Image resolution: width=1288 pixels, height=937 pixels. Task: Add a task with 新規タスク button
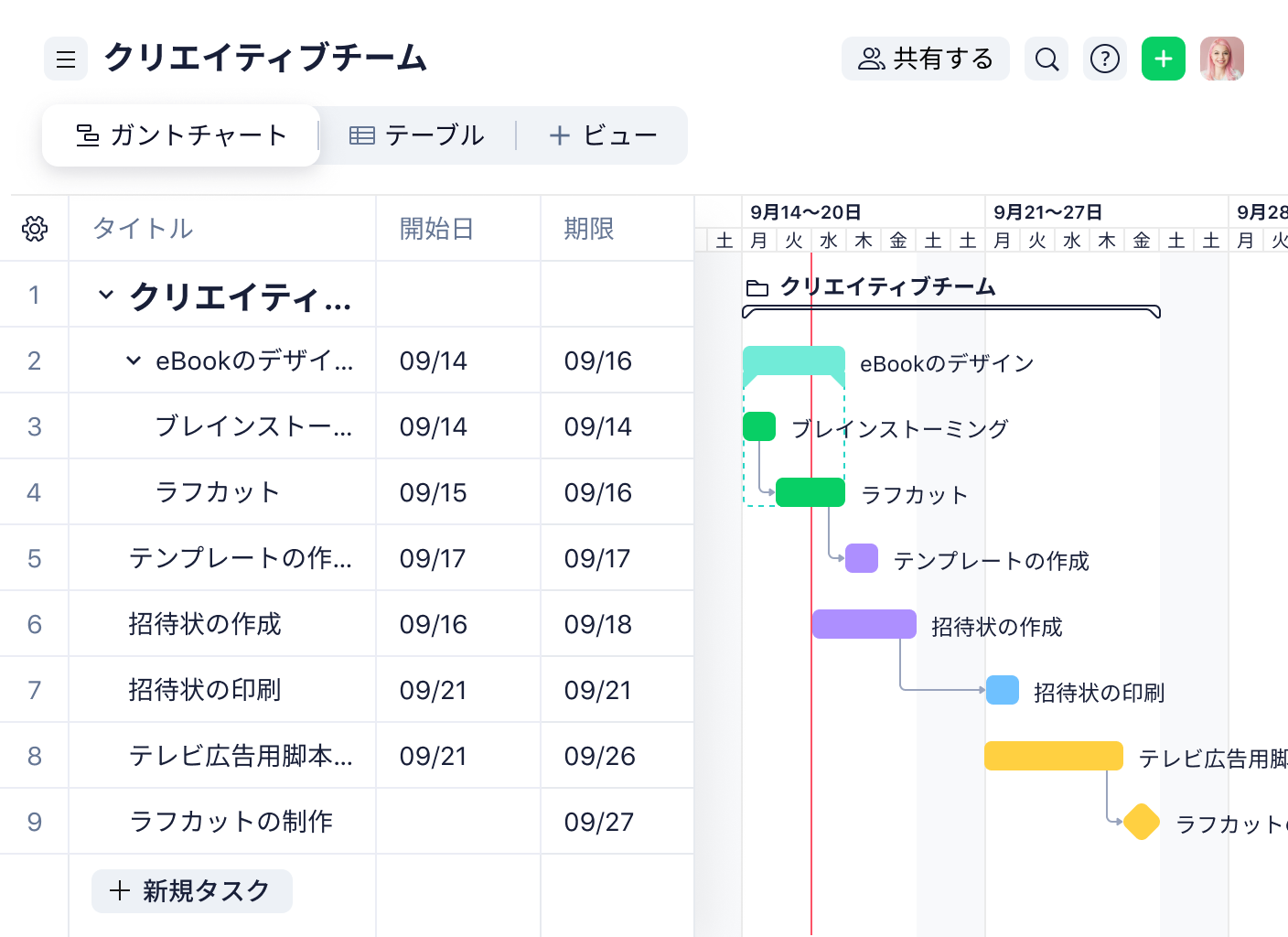click(x=191, y=890)
